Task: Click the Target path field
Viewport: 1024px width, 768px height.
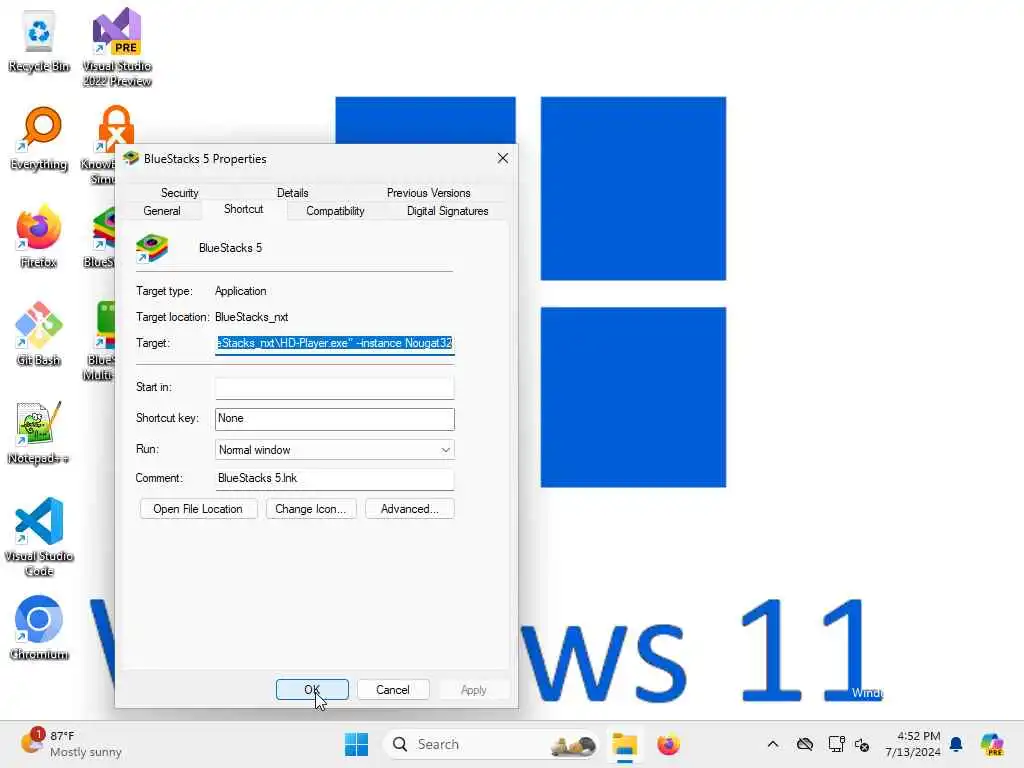Action: (x=334, y=344)
